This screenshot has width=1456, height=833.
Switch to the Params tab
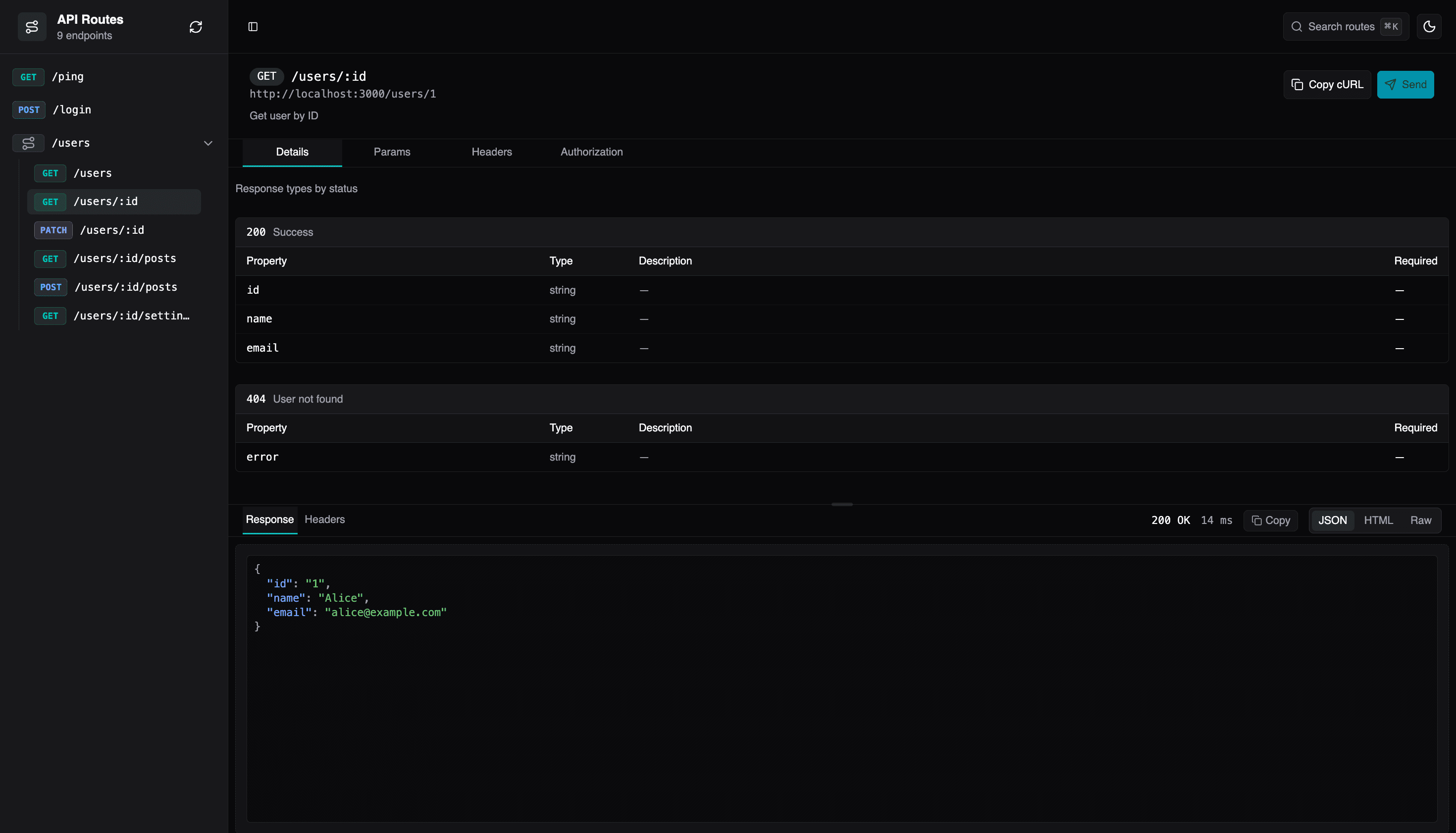coord(392,152)
